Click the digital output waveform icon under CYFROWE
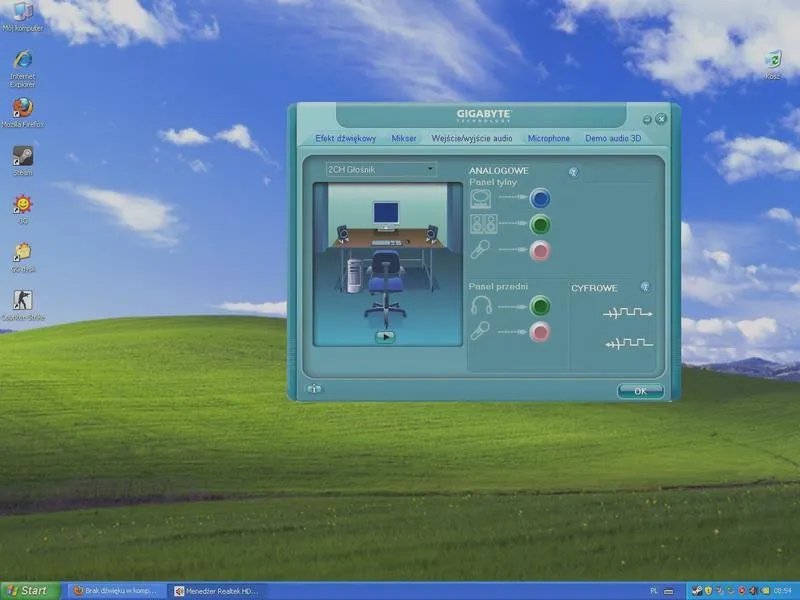This screenshot has height=600, width=800. pos(628,312)
